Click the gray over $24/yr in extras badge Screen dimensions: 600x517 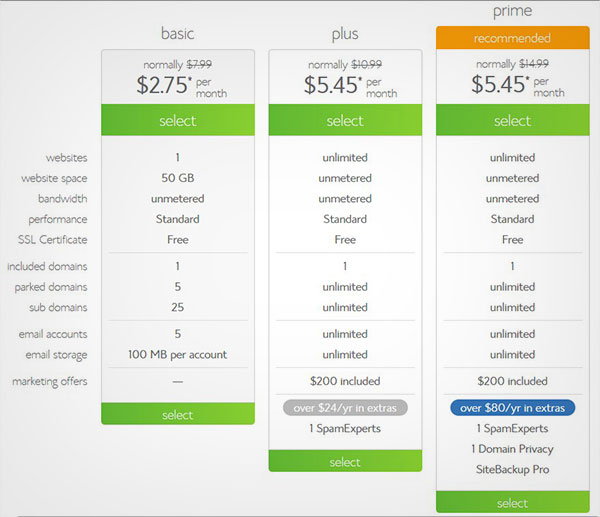[x=345, y=408]
